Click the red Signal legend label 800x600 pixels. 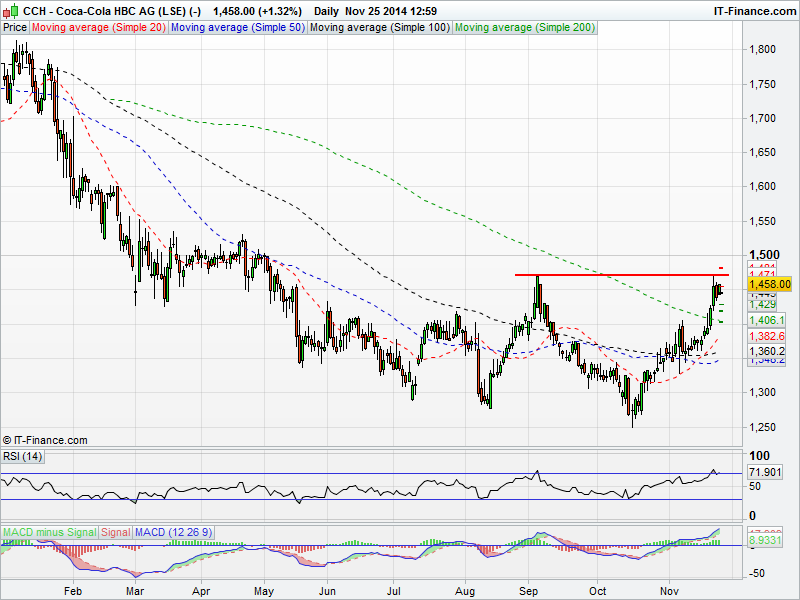click(115, 531)
